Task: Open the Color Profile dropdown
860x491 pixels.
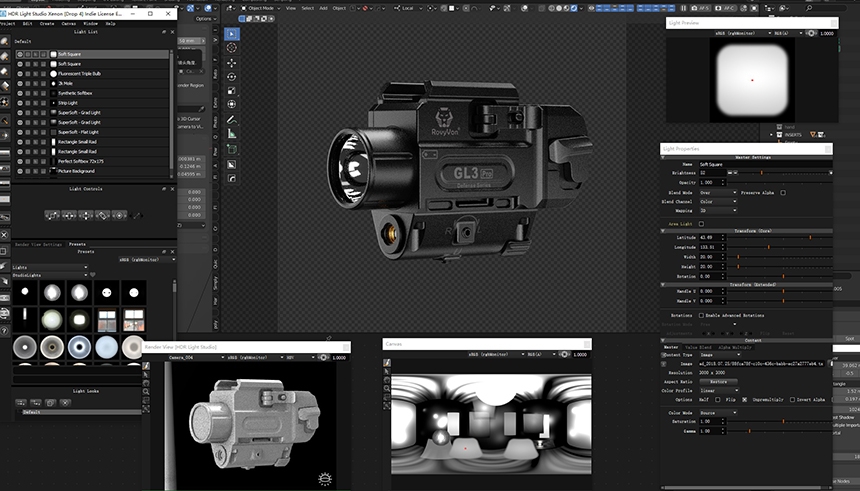Action: pyautogui.click(x=719, y=391)
